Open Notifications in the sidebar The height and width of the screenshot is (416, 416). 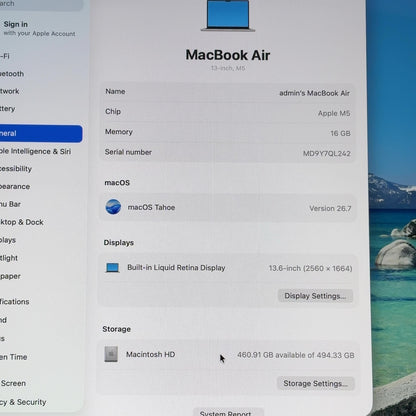(x=15, y=302)
